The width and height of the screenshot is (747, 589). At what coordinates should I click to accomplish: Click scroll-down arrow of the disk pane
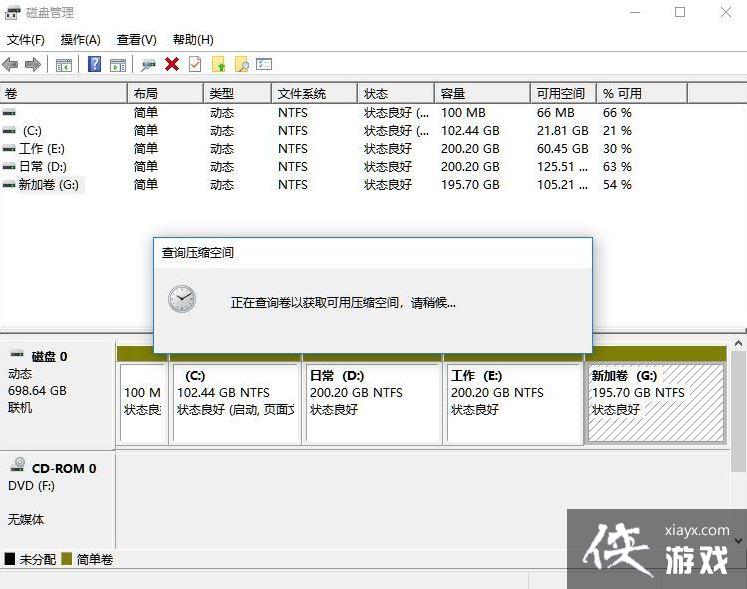pyautogui.click(x=738, y=541)
